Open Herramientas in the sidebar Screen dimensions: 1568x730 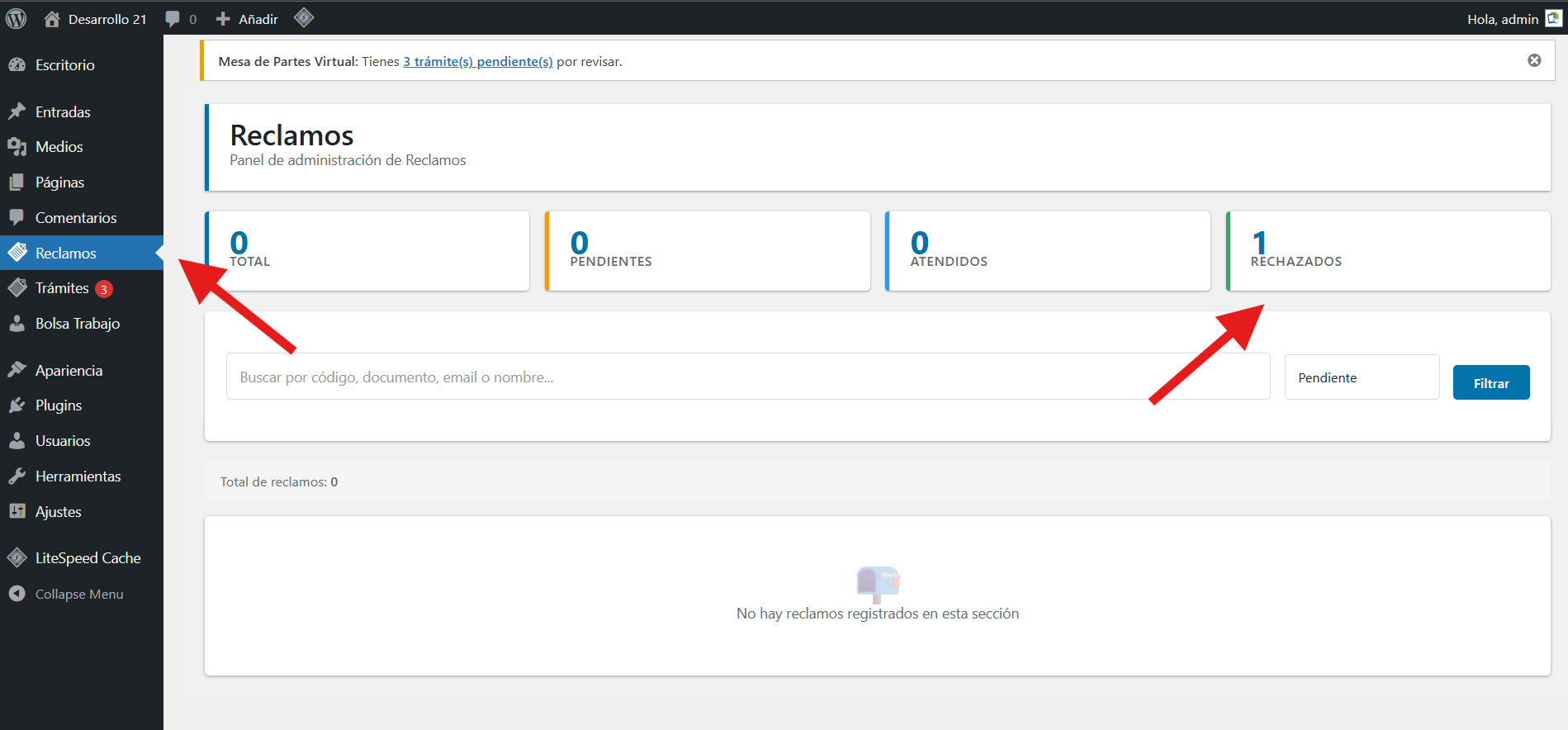coord(78,476)
